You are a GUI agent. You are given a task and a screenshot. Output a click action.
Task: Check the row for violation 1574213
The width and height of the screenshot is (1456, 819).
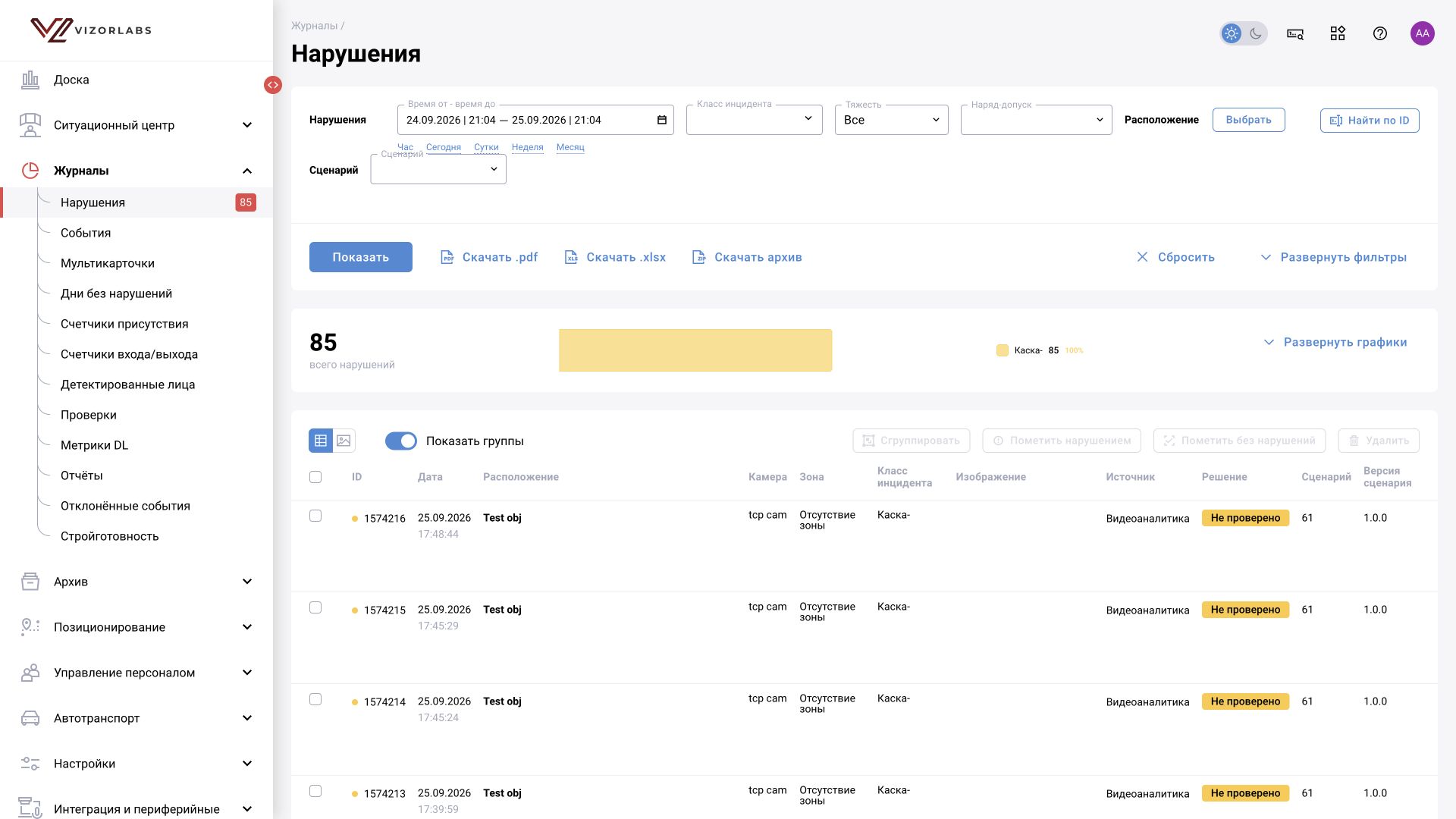point(315,791)
